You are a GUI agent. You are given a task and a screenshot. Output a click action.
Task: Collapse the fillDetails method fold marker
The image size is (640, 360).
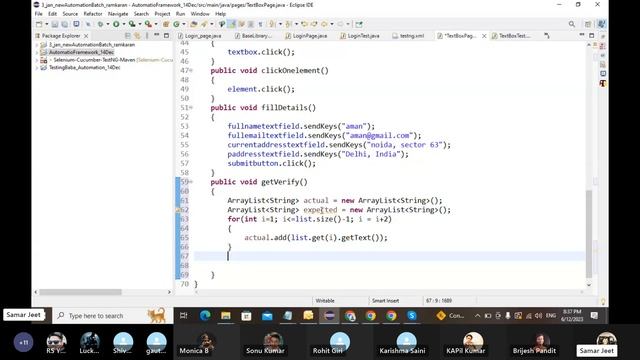click(191, 108)
